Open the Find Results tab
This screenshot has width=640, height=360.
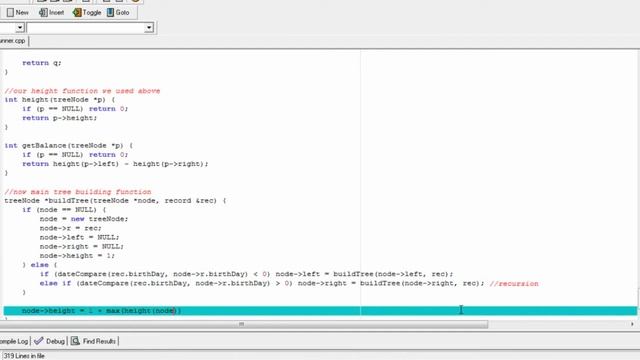tap(93, 341)
